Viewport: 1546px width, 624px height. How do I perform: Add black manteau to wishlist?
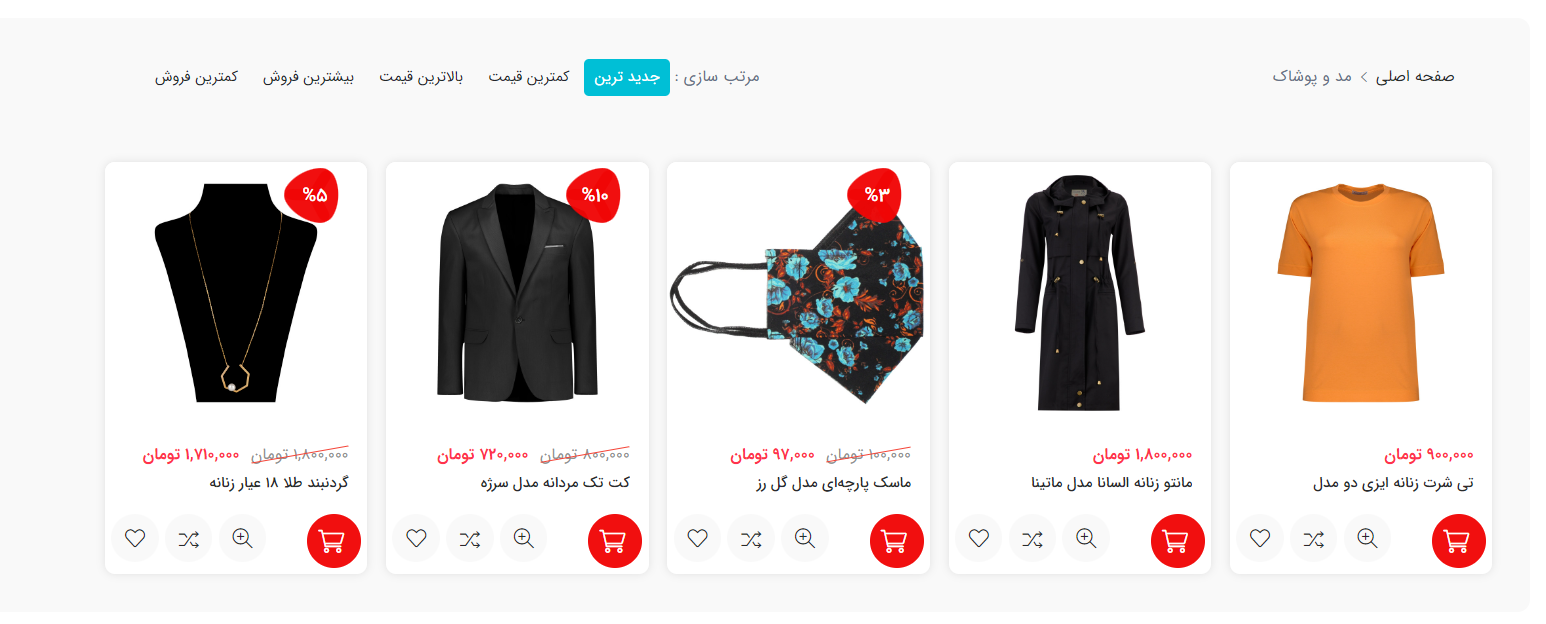tap(979, 539)
